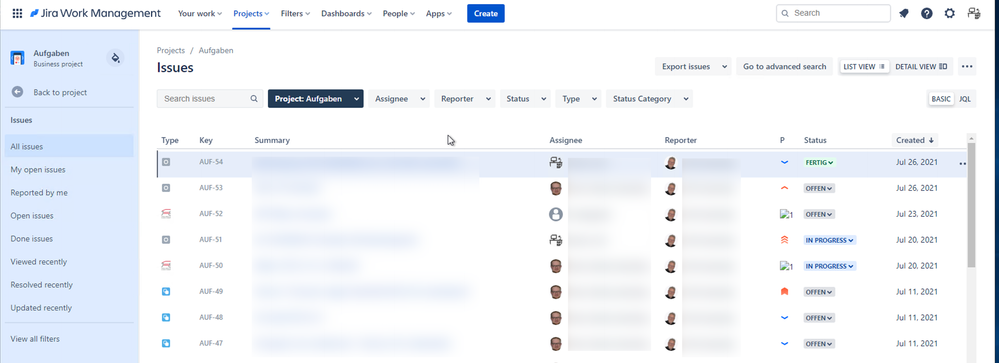Open the app switcher grid icon

pos(17,13)
